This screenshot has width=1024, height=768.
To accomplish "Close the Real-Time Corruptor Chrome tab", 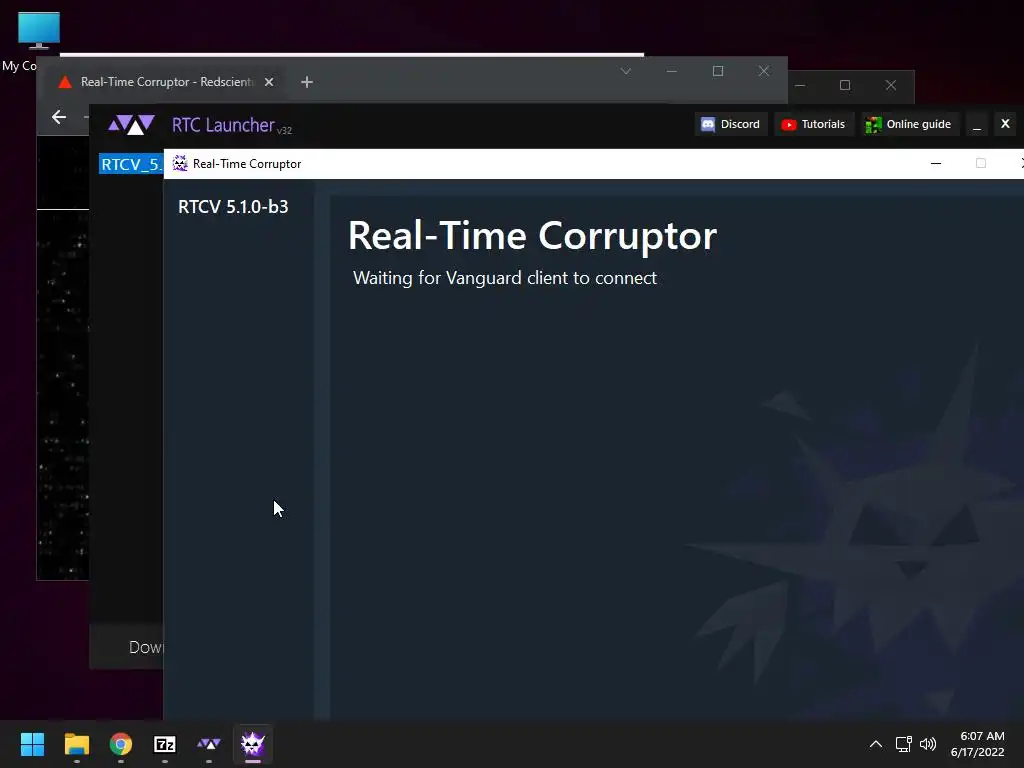I will 268,82.
